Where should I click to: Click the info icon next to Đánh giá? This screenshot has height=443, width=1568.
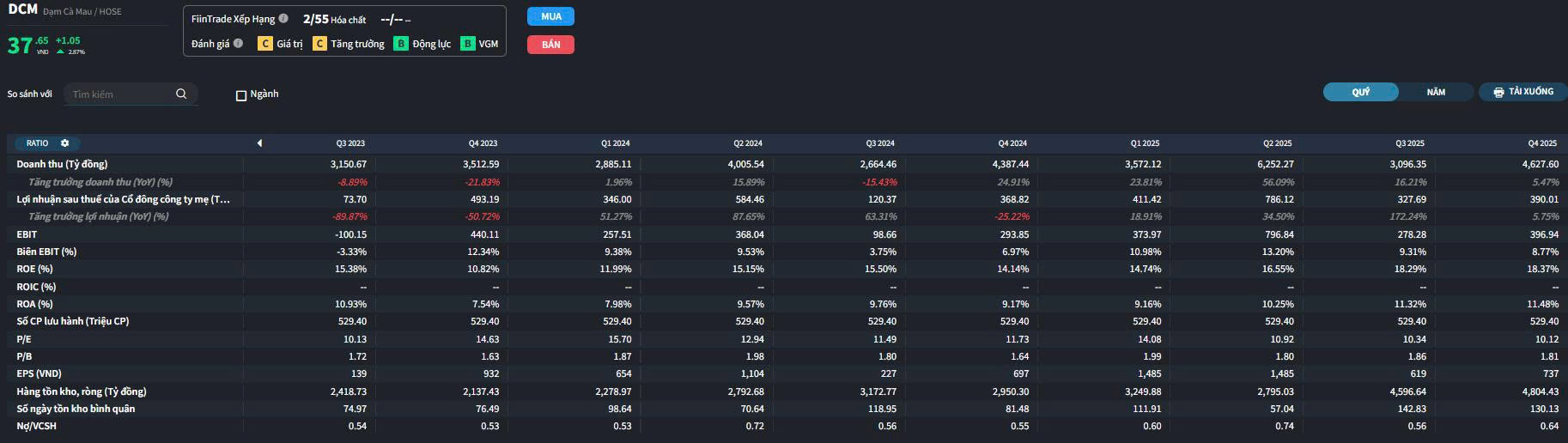238,43
